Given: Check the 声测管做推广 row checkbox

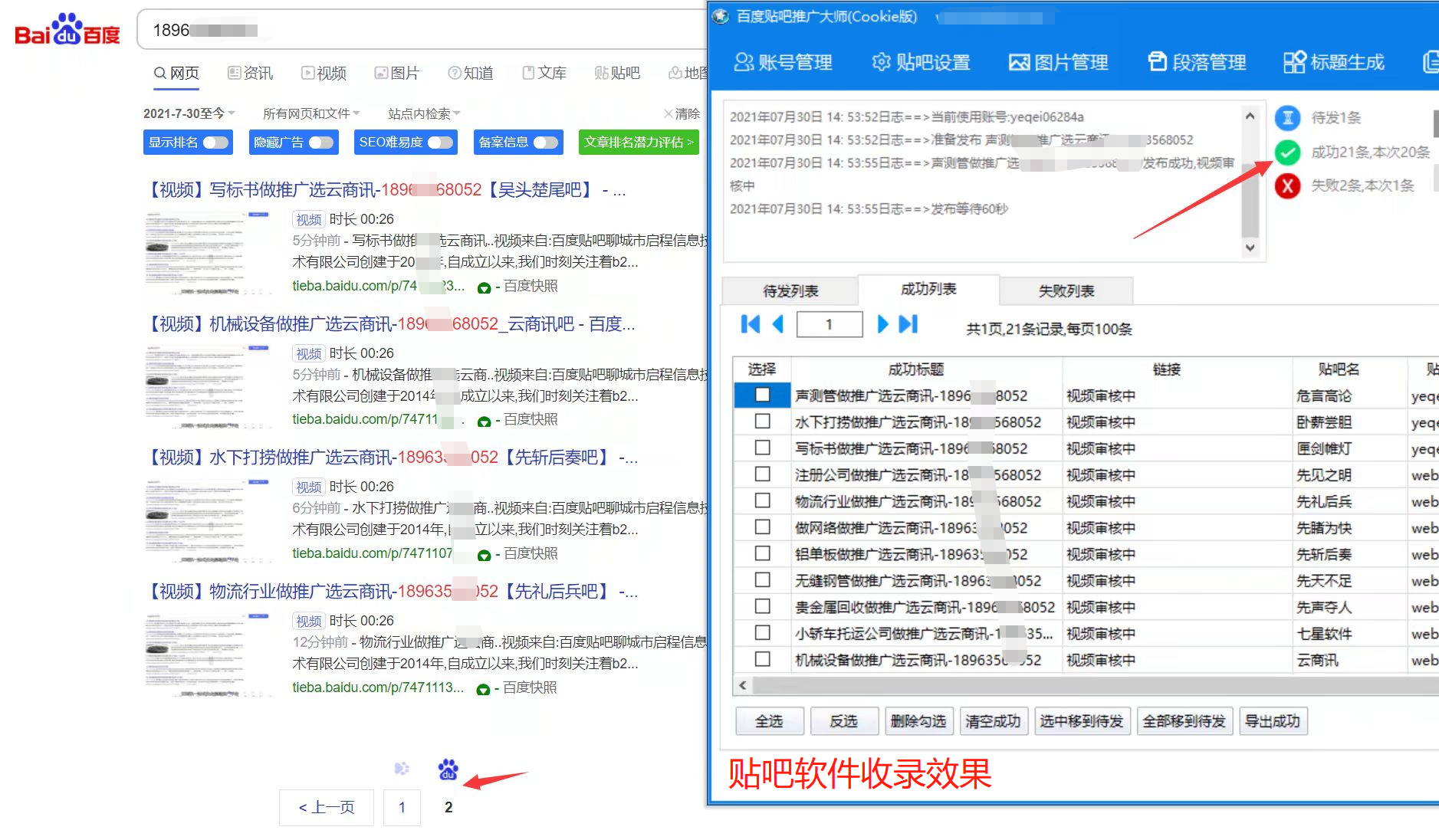Looking at the screenshot, I should (762, 395).
